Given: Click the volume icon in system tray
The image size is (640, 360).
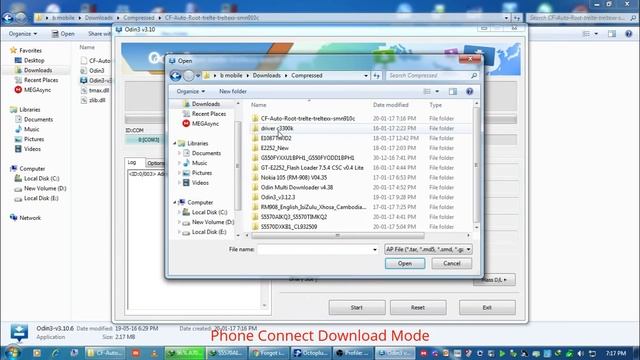Looking at the screenshot, I should tap(580, 353).
